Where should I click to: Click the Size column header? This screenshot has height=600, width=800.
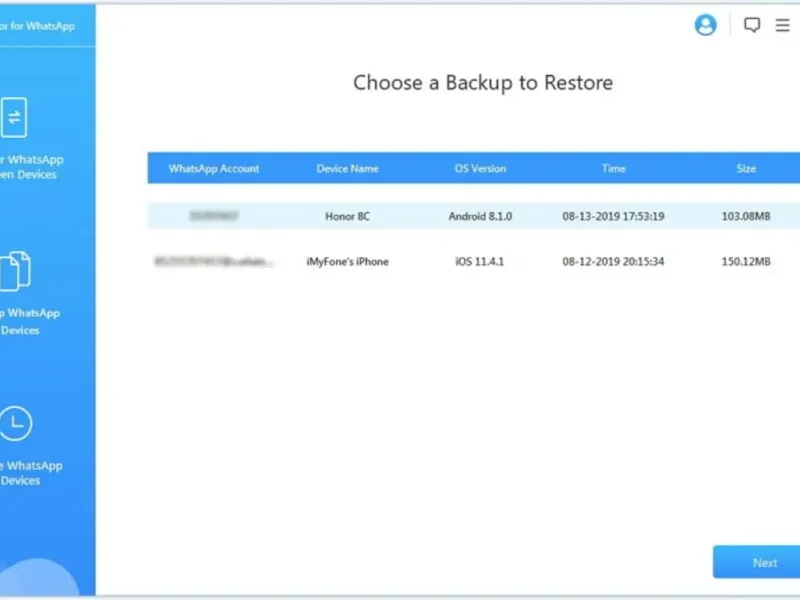point(746,168)
